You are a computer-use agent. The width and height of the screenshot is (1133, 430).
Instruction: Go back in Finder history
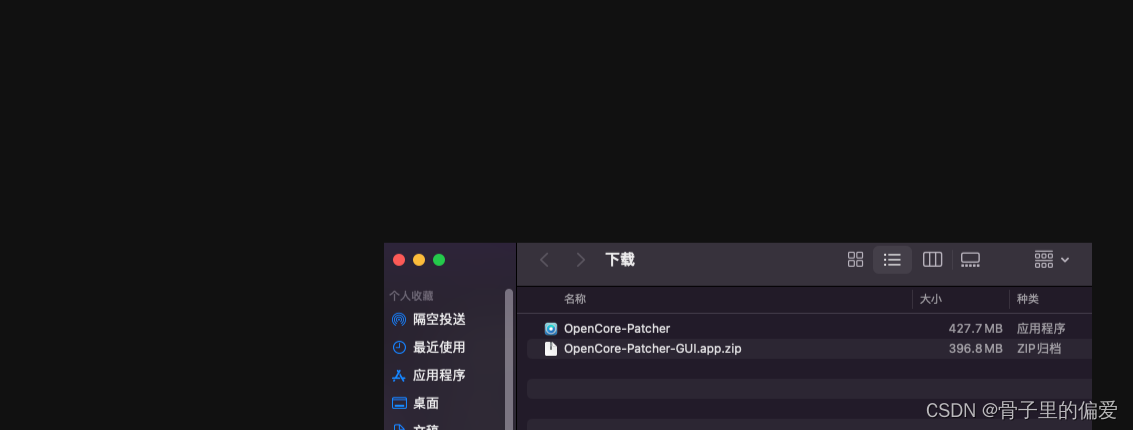pos(544,260)
